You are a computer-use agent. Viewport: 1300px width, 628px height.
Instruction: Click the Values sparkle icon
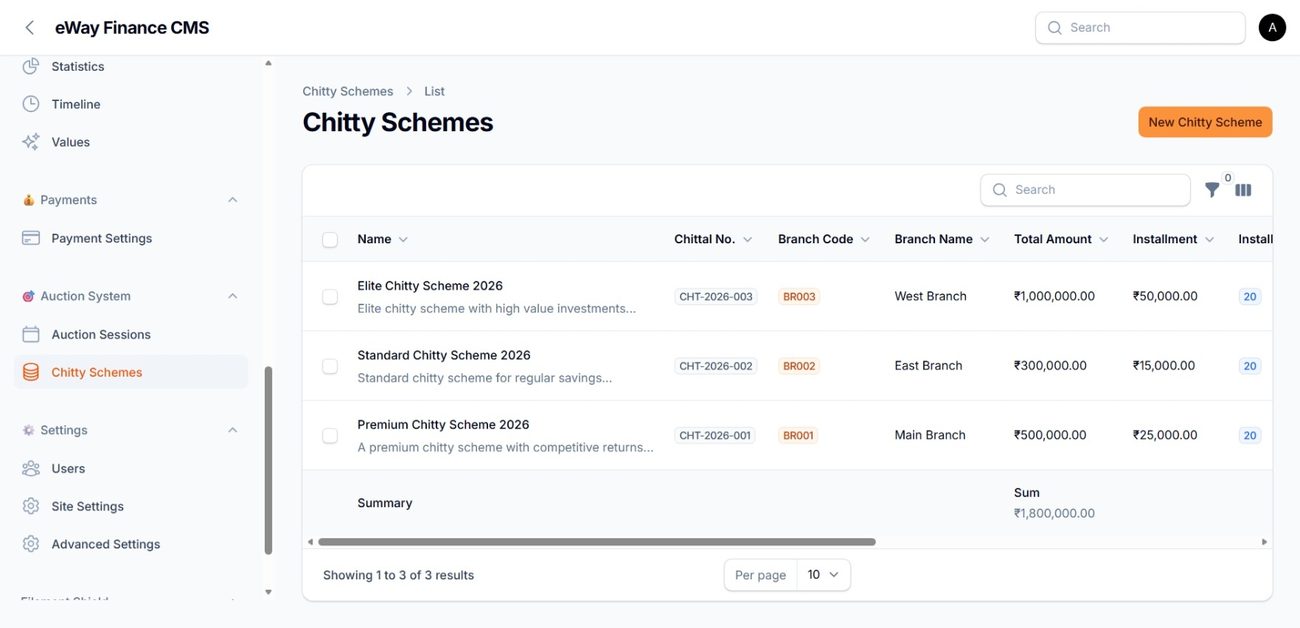click(x=31, y=142)
